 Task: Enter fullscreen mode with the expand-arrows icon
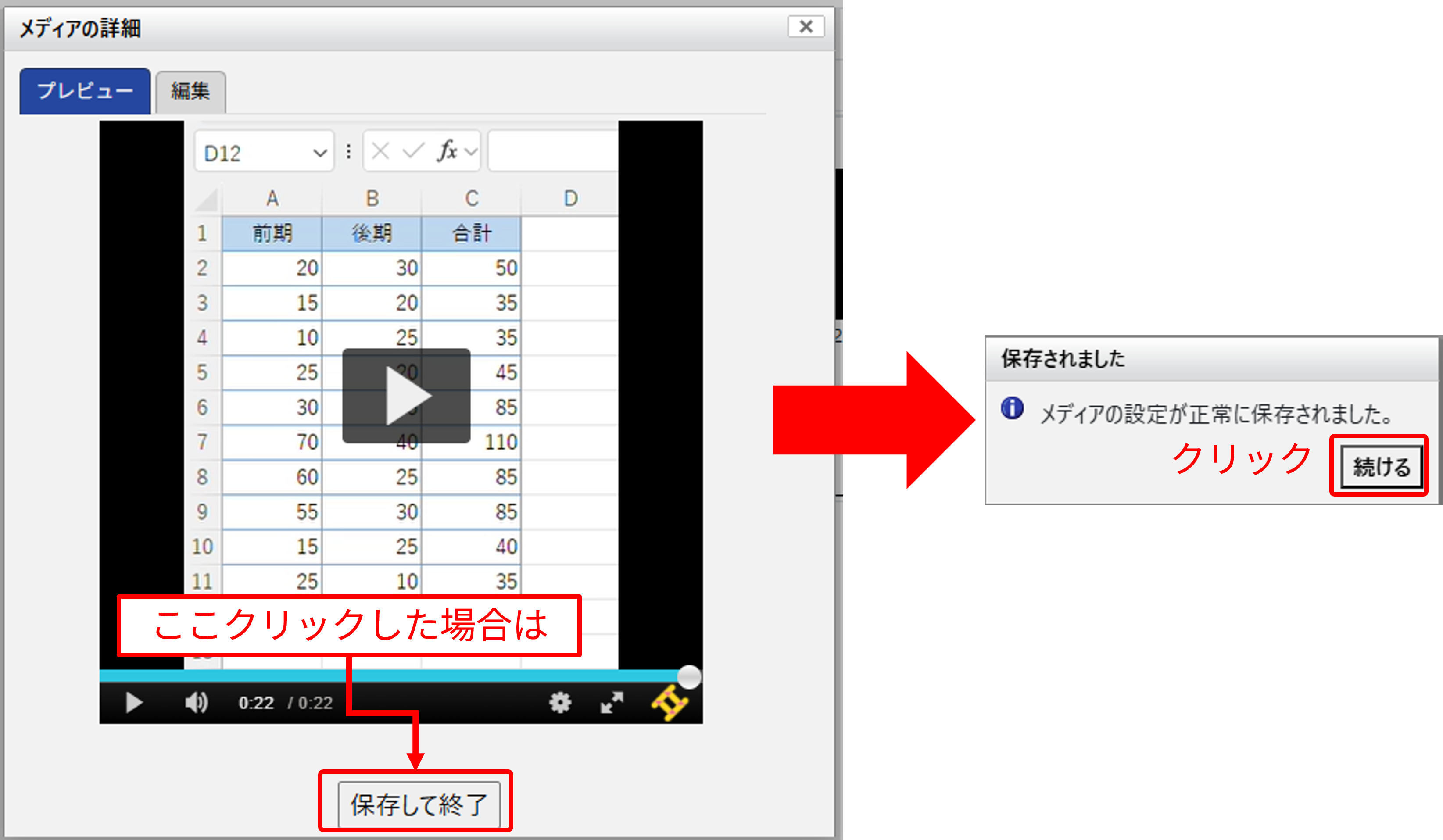(x=612, y=703)
